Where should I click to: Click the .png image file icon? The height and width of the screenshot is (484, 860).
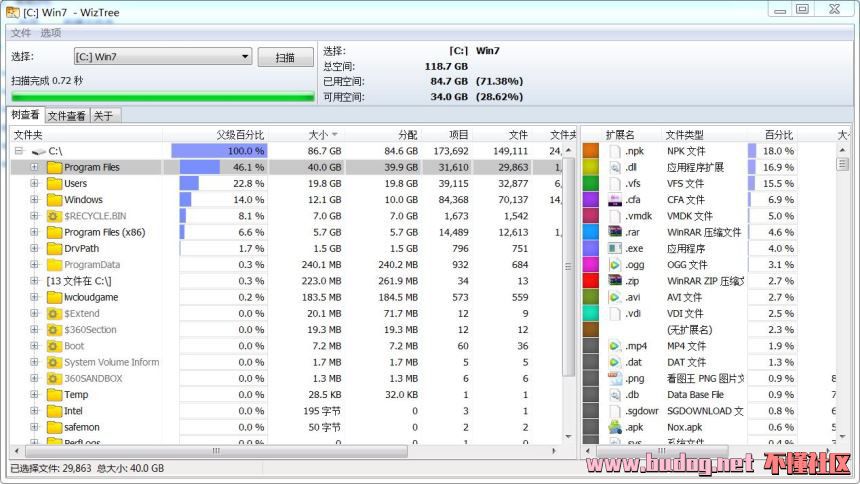[x=616, y=378]
